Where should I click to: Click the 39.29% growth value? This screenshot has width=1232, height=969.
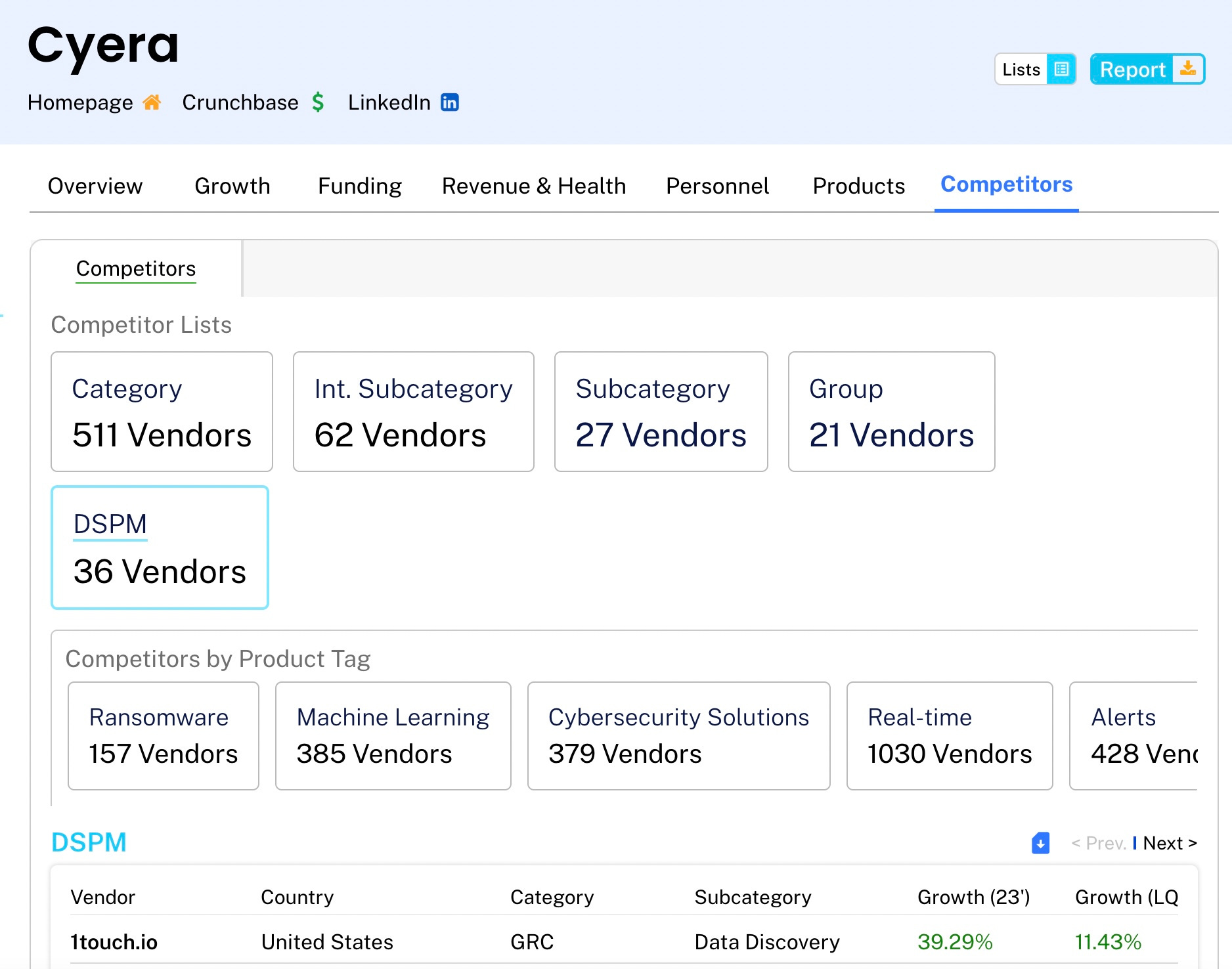point(955,942)
